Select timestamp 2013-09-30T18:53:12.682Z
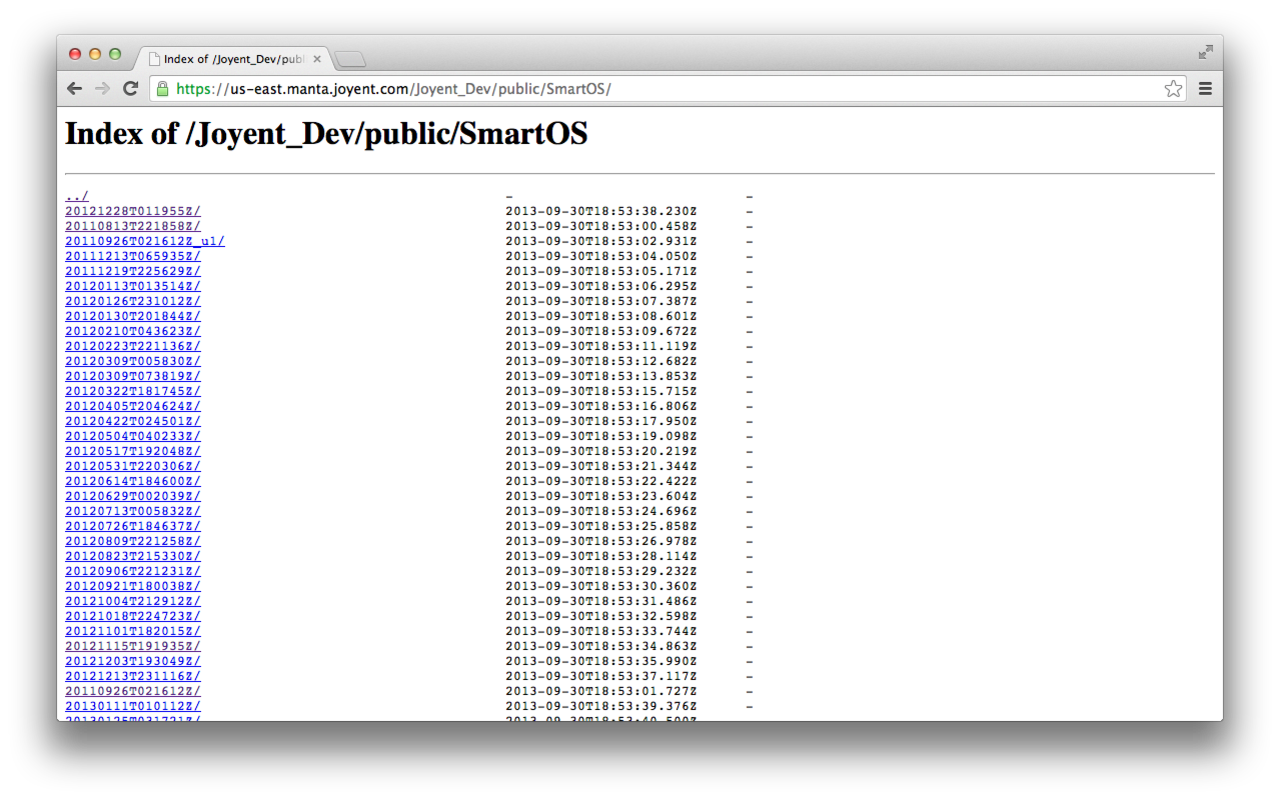Viewport: 1280px width, 800px height. tap(601, 361)
